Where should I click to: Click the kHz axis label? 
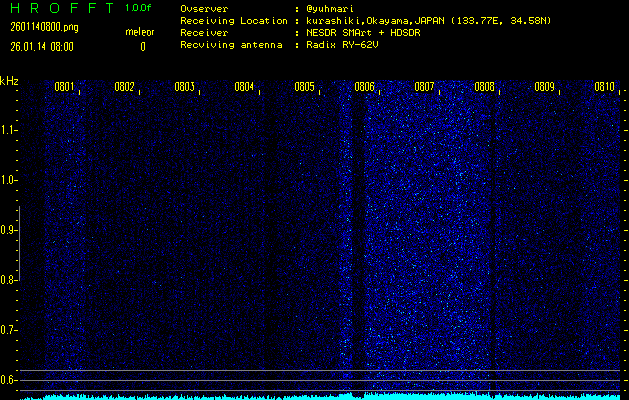pyautogui.click(x=9, y=81)
